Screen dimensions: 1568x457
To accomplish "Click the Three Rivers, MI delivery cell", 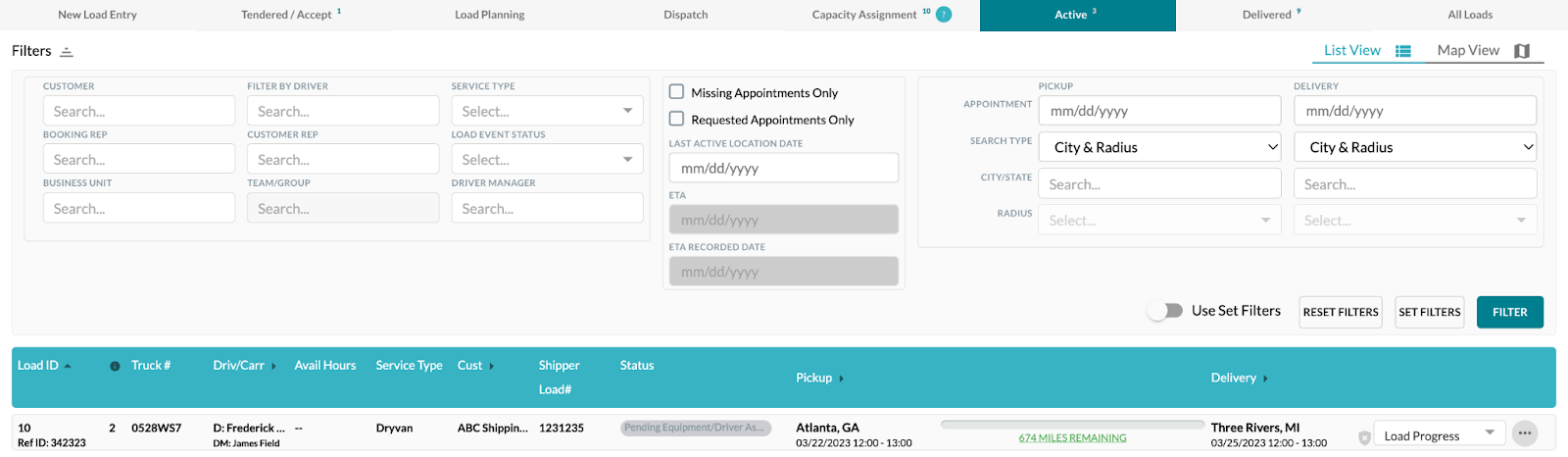I will click(1255, 428).
